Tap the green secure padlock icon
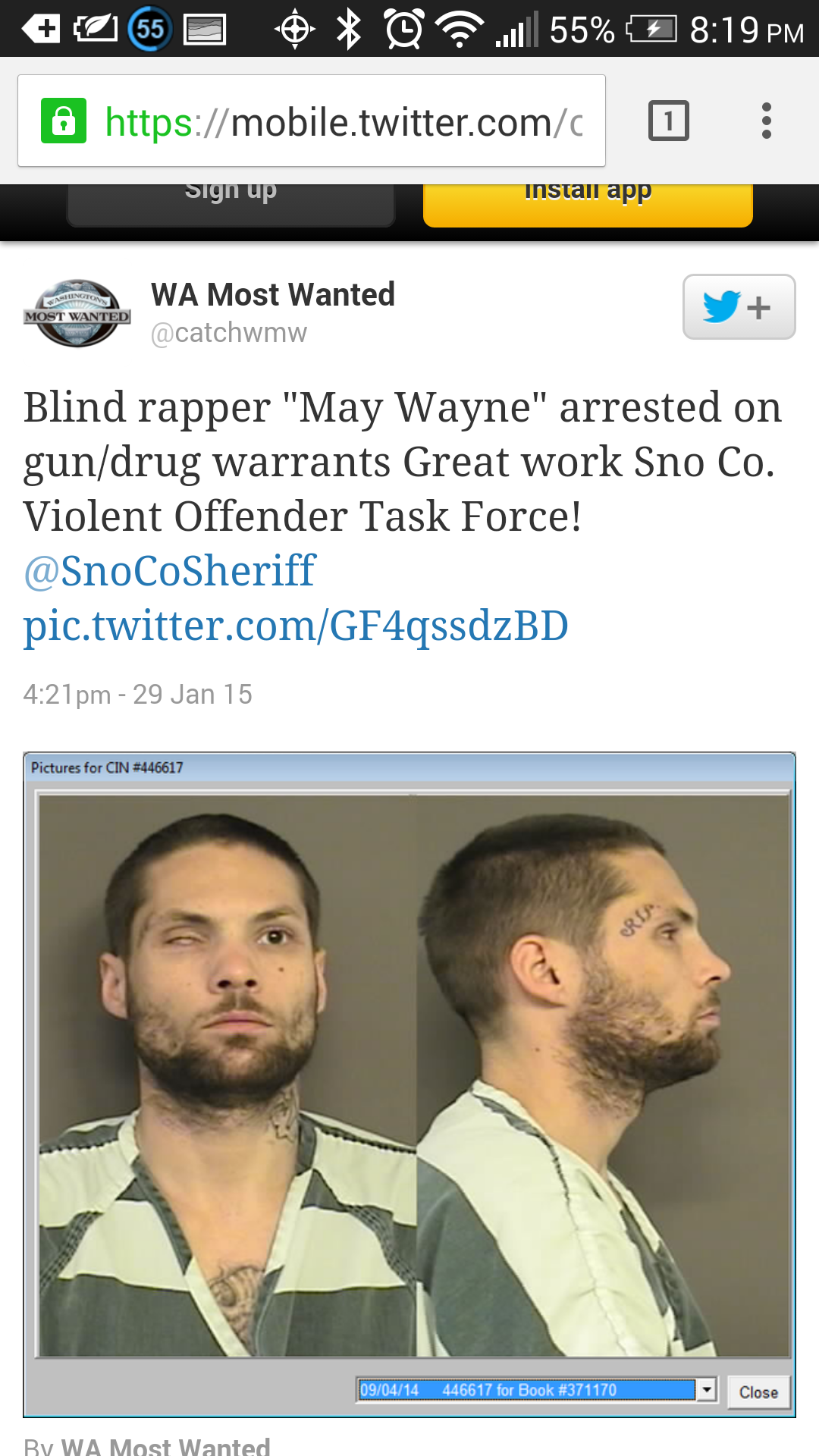Viewport: 819px width, 1456px height. click(64, 121)
